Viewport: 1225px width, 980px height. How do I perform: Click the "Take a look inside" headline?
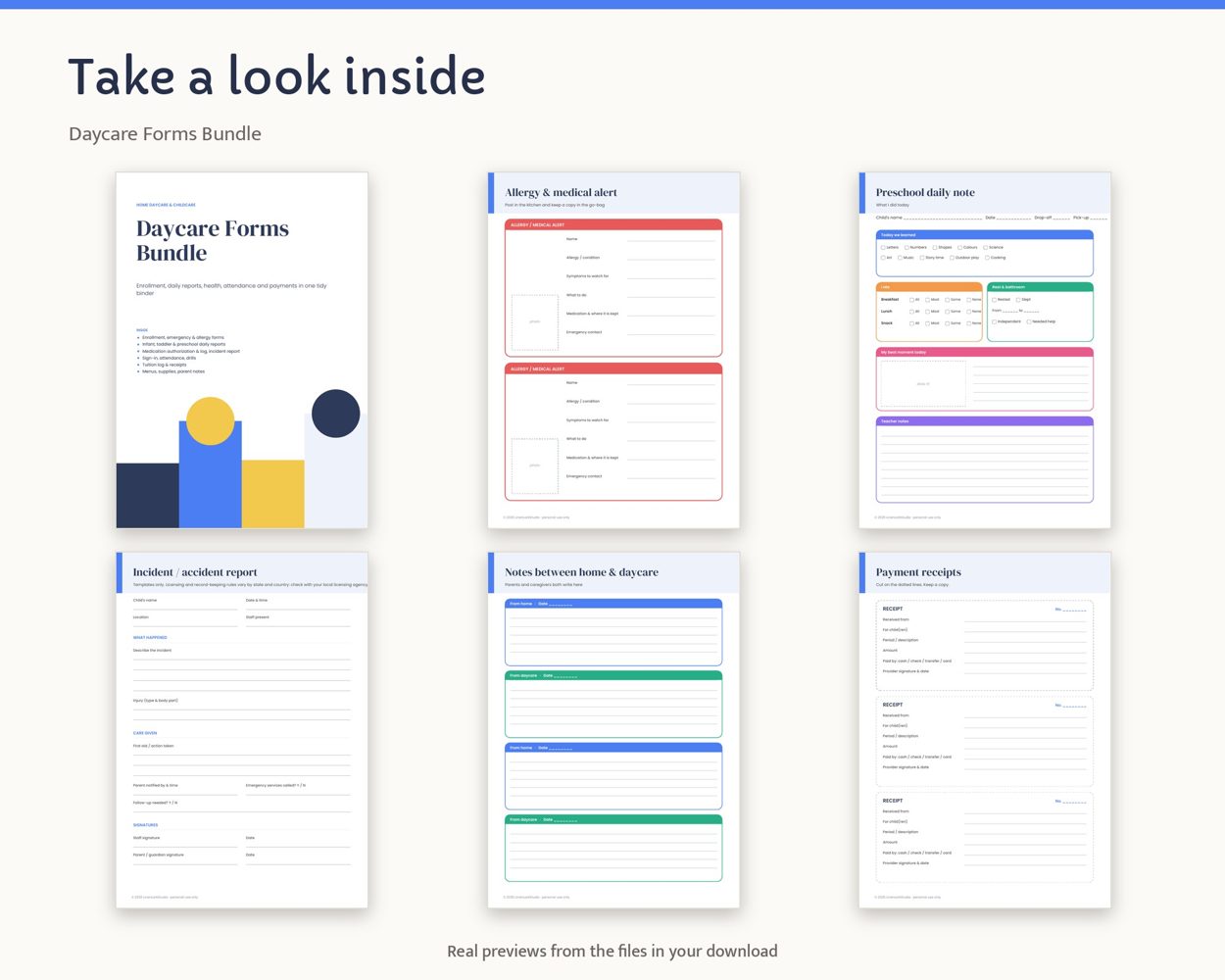pyautogui.click(x=276, y=76)
